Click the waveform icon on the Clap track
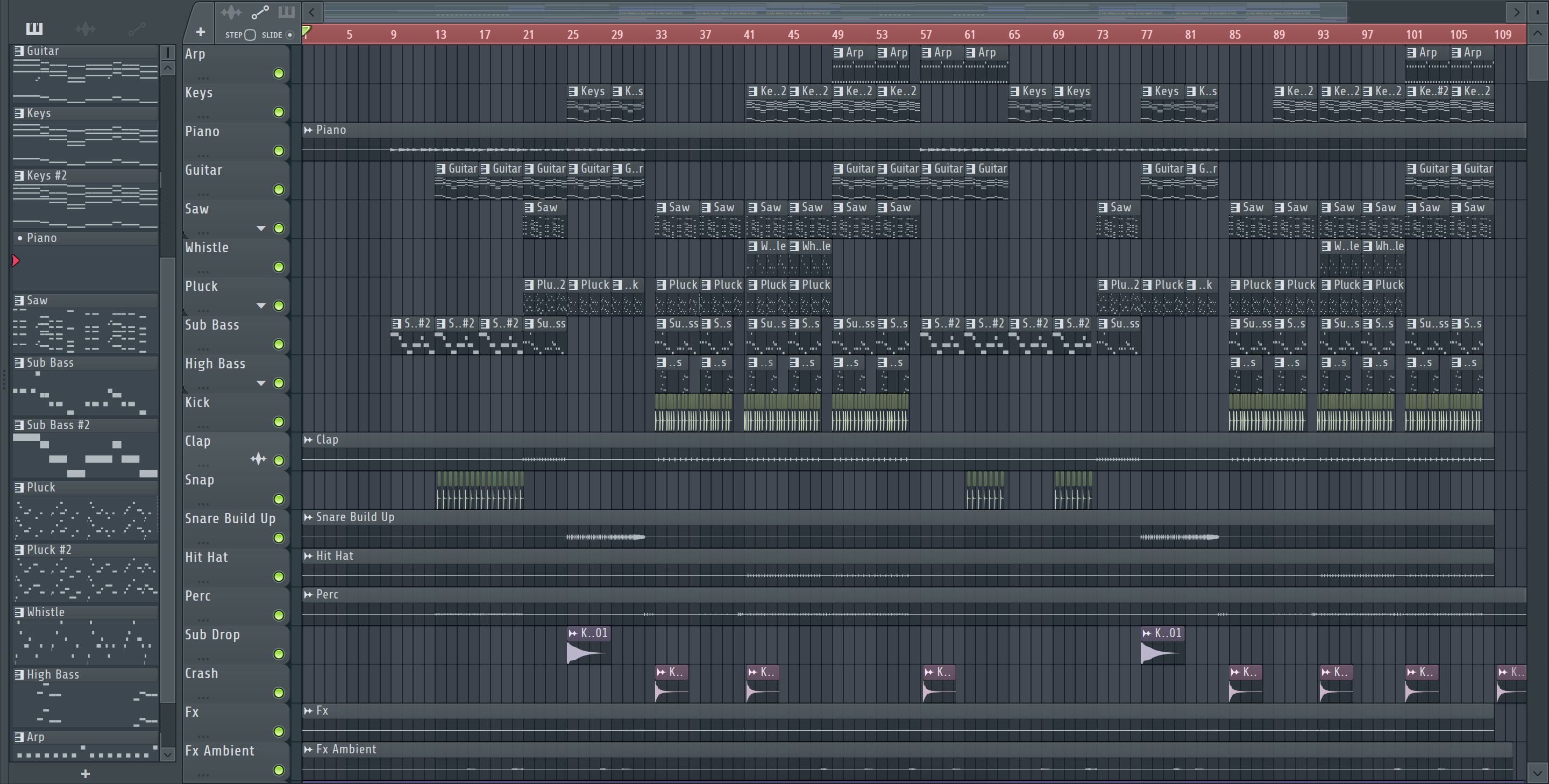Viewport: 1549px width, 784px height. click(x=259, y=459)
